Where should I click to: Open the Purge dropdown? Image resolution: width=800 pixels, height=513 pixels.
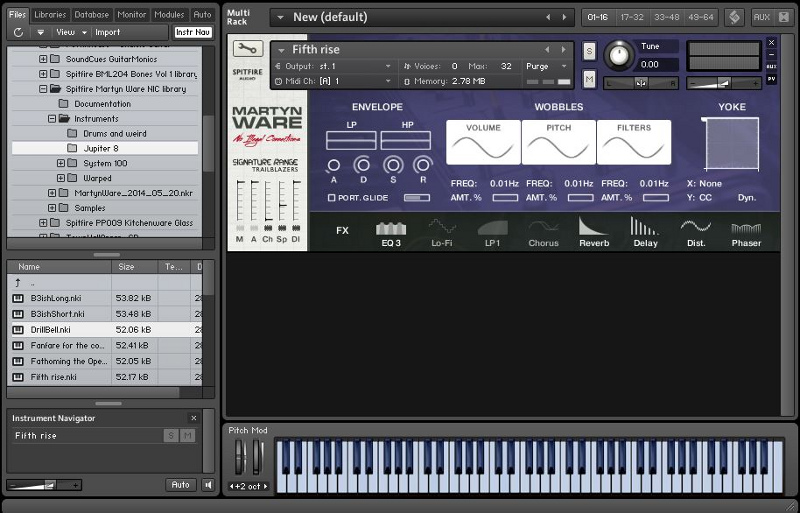[546, 66]
